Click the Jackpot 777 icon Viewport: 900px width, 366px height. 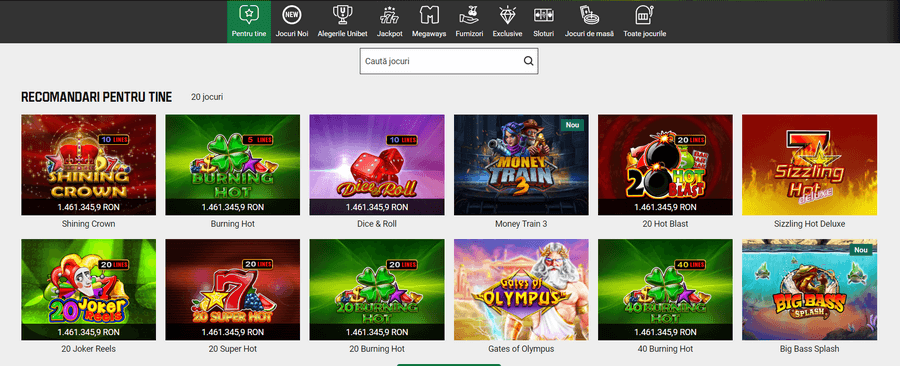point(390,14)
